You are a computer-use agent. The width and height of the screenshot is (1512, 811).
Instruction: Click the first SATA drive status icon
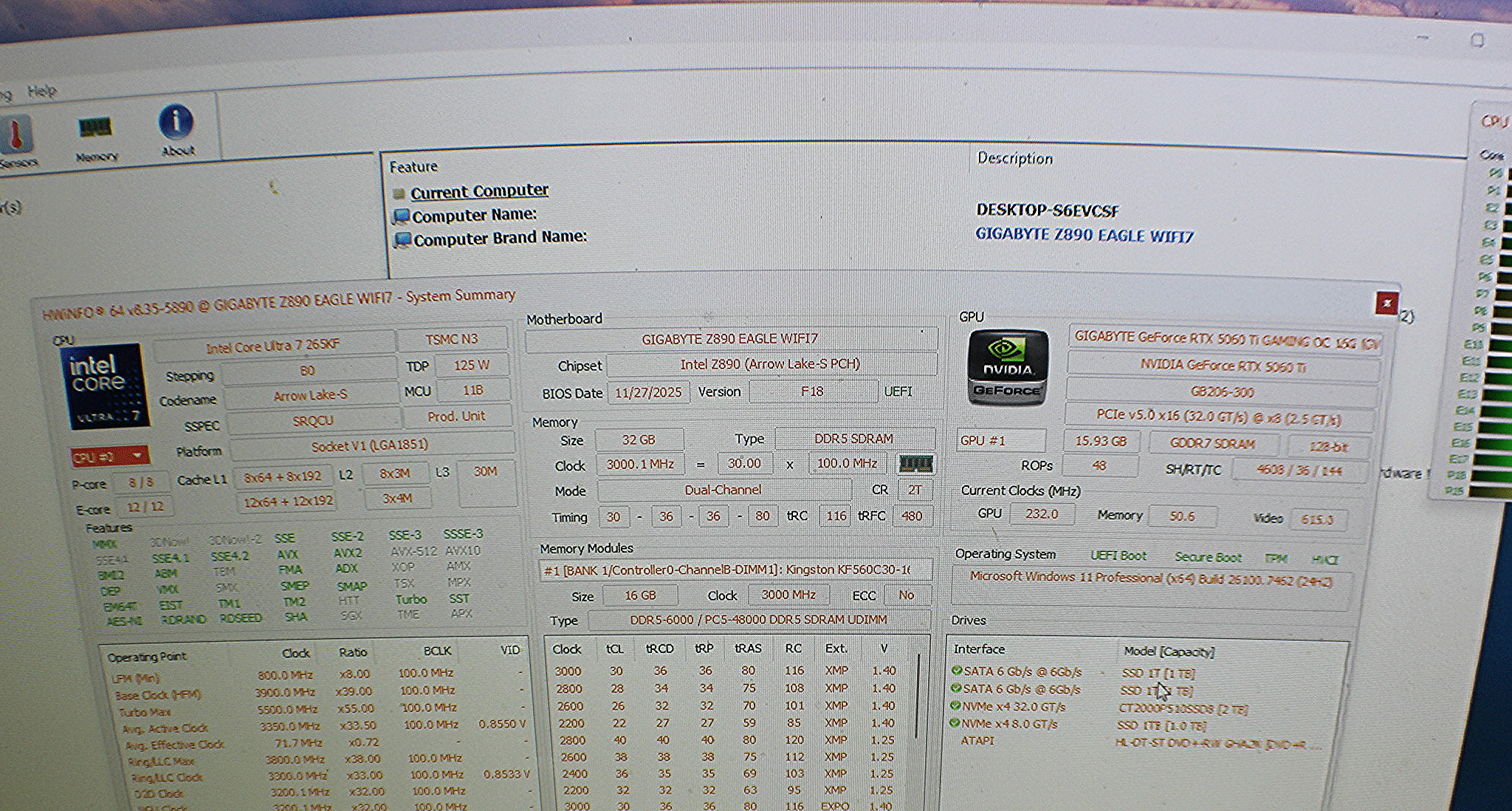(956, 671)
